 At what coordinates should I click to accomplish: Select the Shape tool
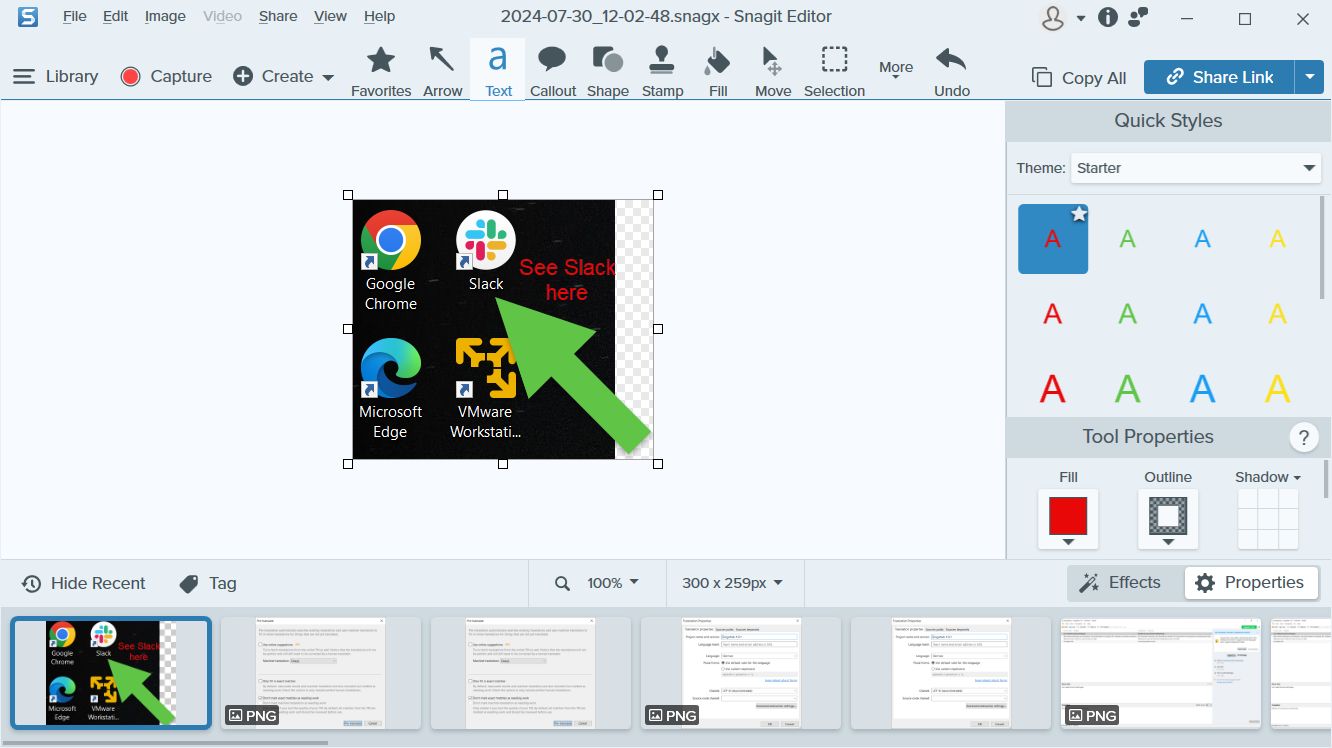tap(608, 71)
